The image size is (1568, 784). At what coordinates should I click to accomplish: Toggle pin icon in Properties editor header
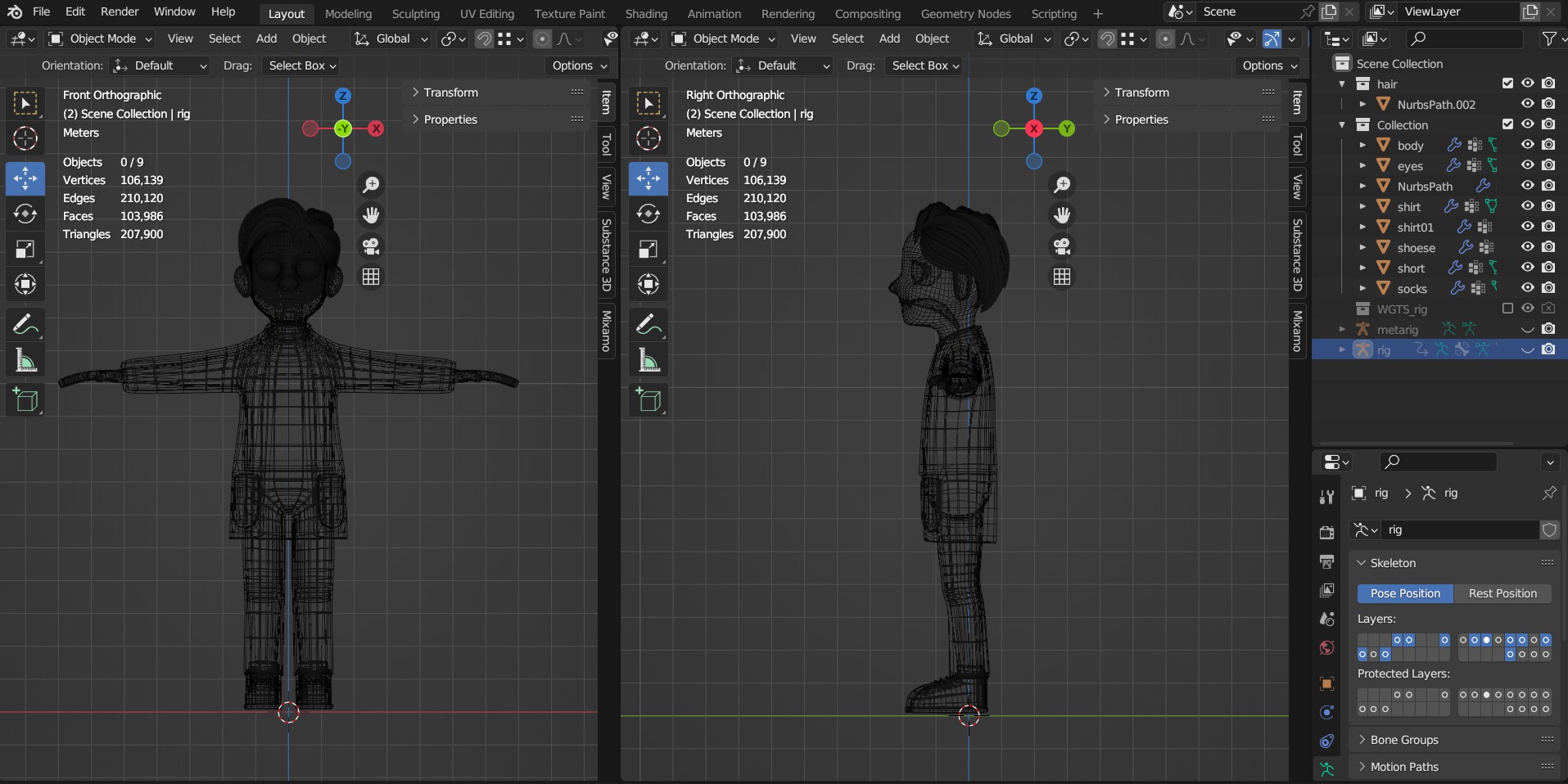click(x=1548, y=493)
